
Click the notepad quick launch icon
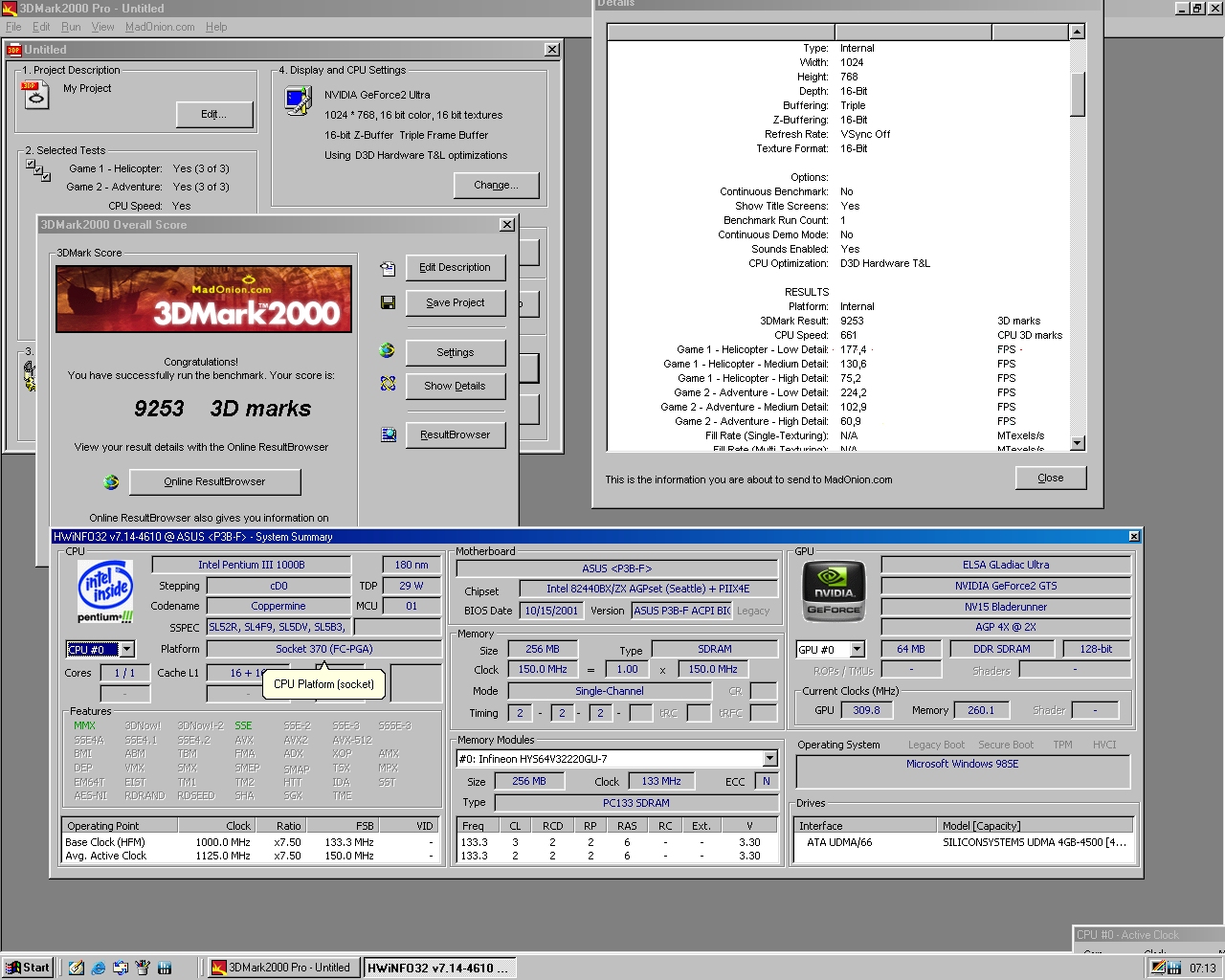pos(77,968)
